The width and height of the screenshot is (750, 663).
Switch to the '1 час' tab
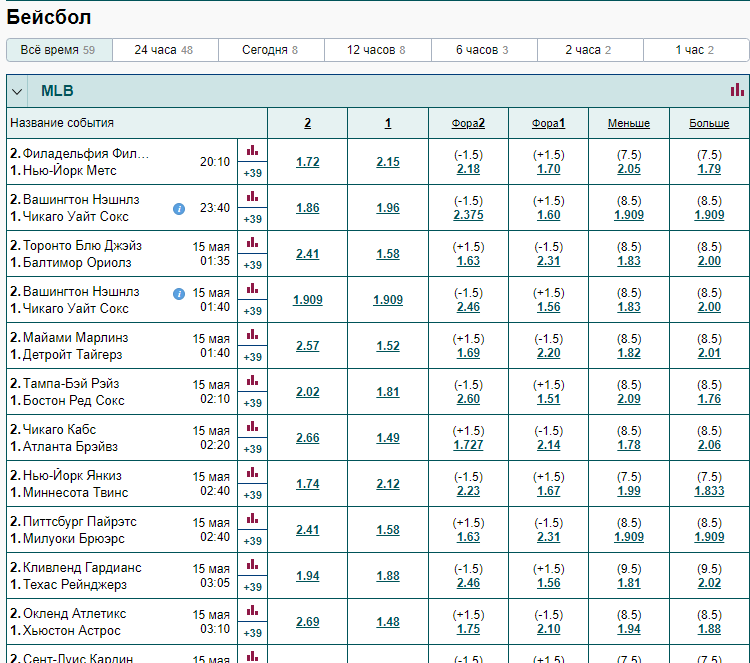tap(696, 50)
